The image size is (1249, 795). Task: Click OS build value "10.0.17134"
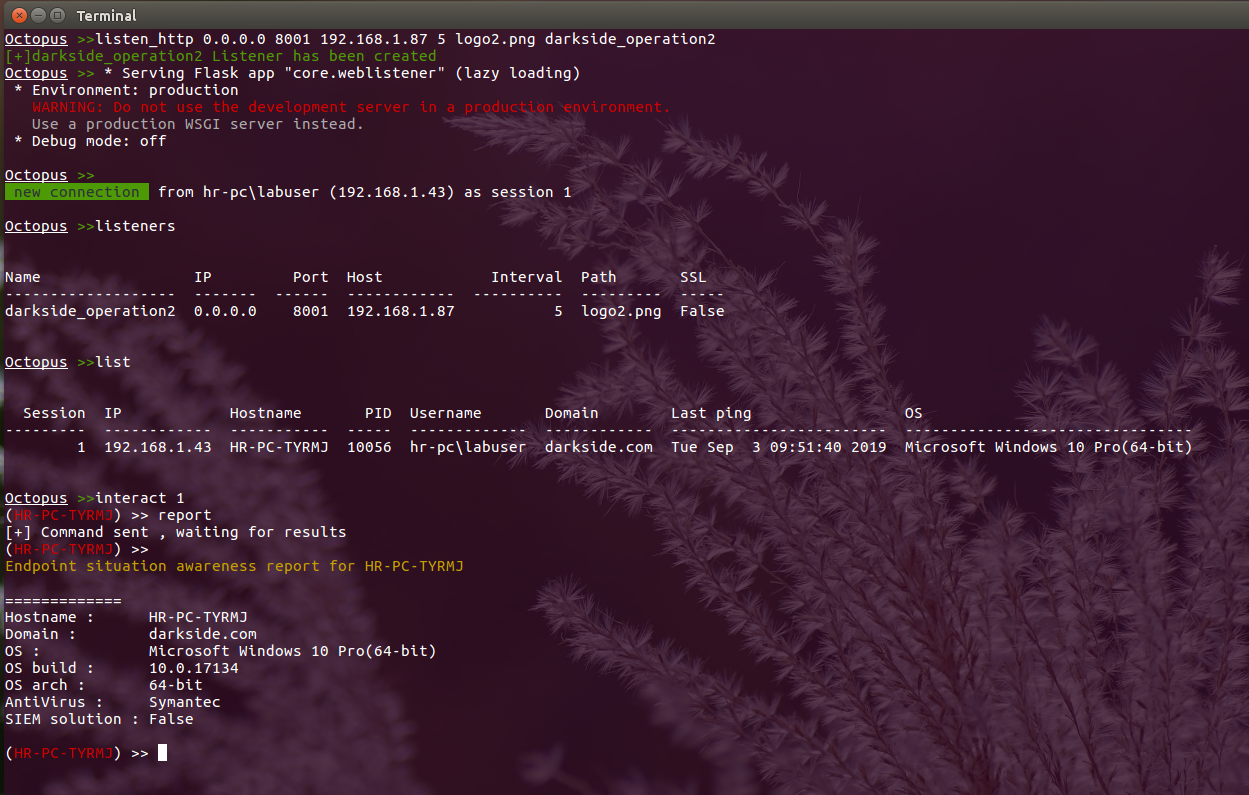[x=194, y=668]
